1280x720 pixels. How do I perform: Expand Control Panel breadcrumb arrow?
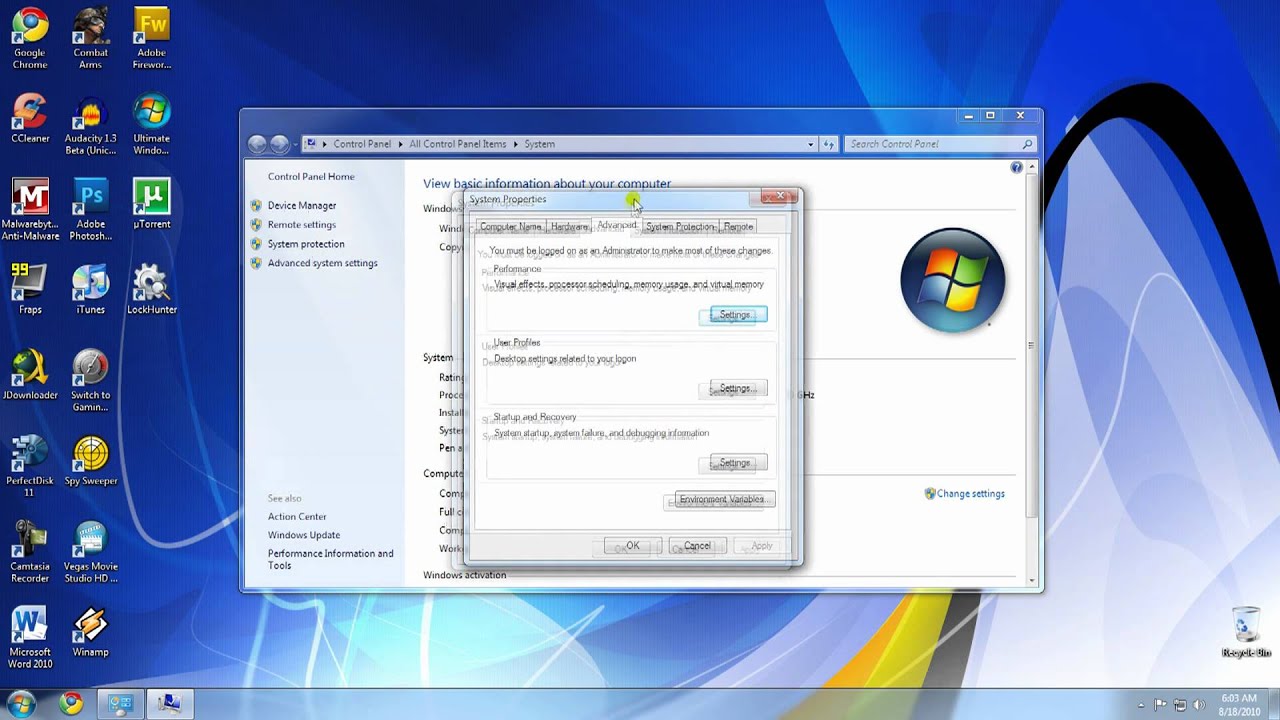[x=400, y=144]
